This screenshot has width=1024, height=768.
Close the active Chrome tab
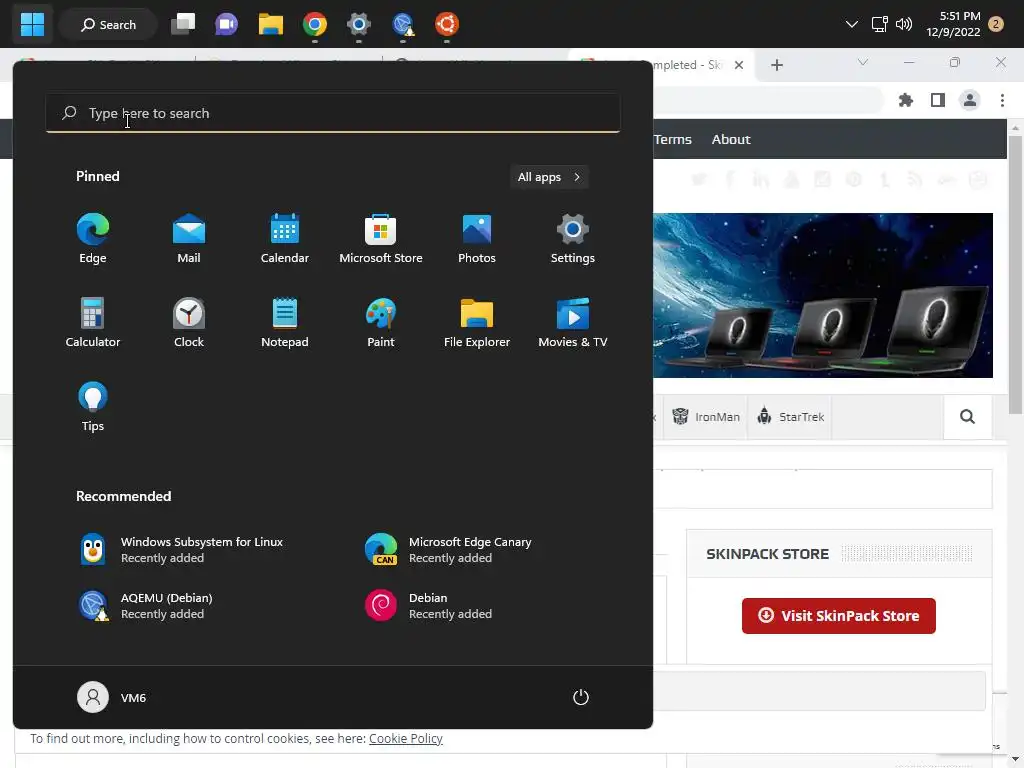[x=739, y=65]
